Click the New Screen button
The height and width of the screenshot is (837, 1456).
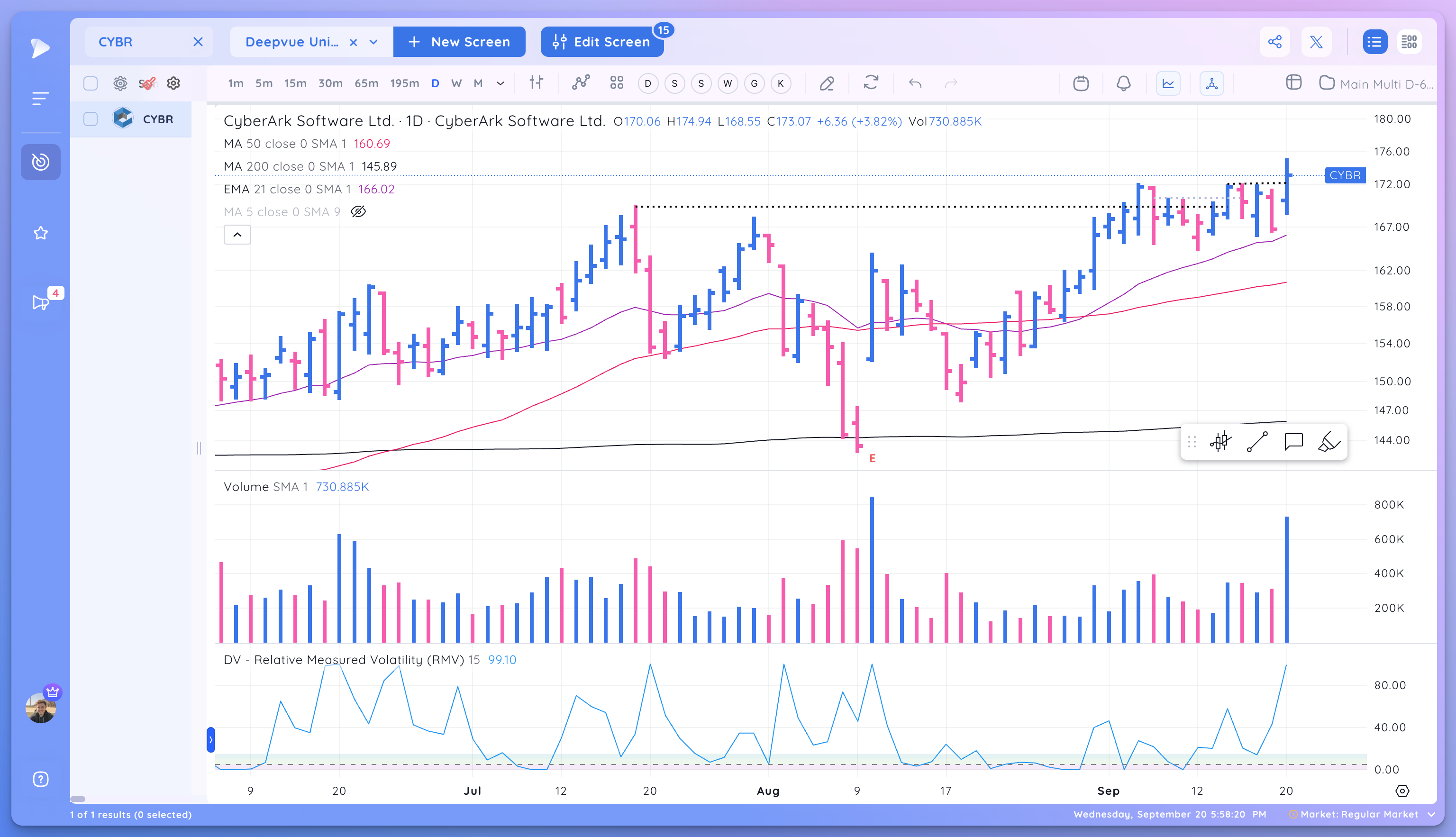click(x=459, y=42)
